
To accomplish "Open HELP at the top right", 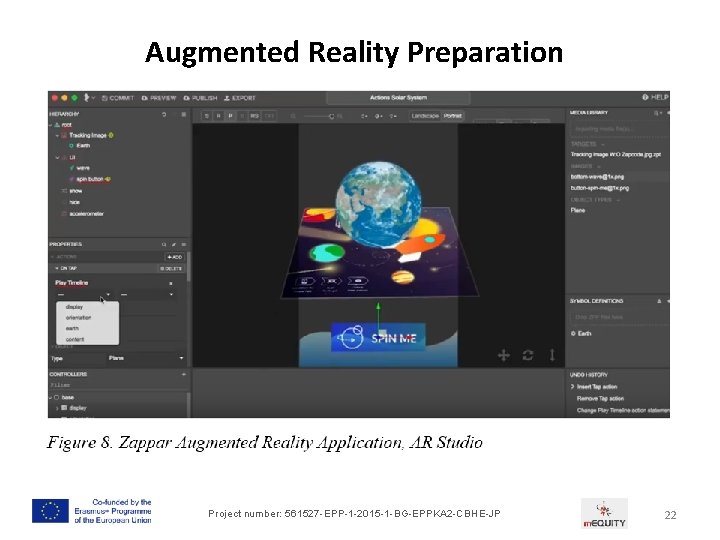I will 655,97.
